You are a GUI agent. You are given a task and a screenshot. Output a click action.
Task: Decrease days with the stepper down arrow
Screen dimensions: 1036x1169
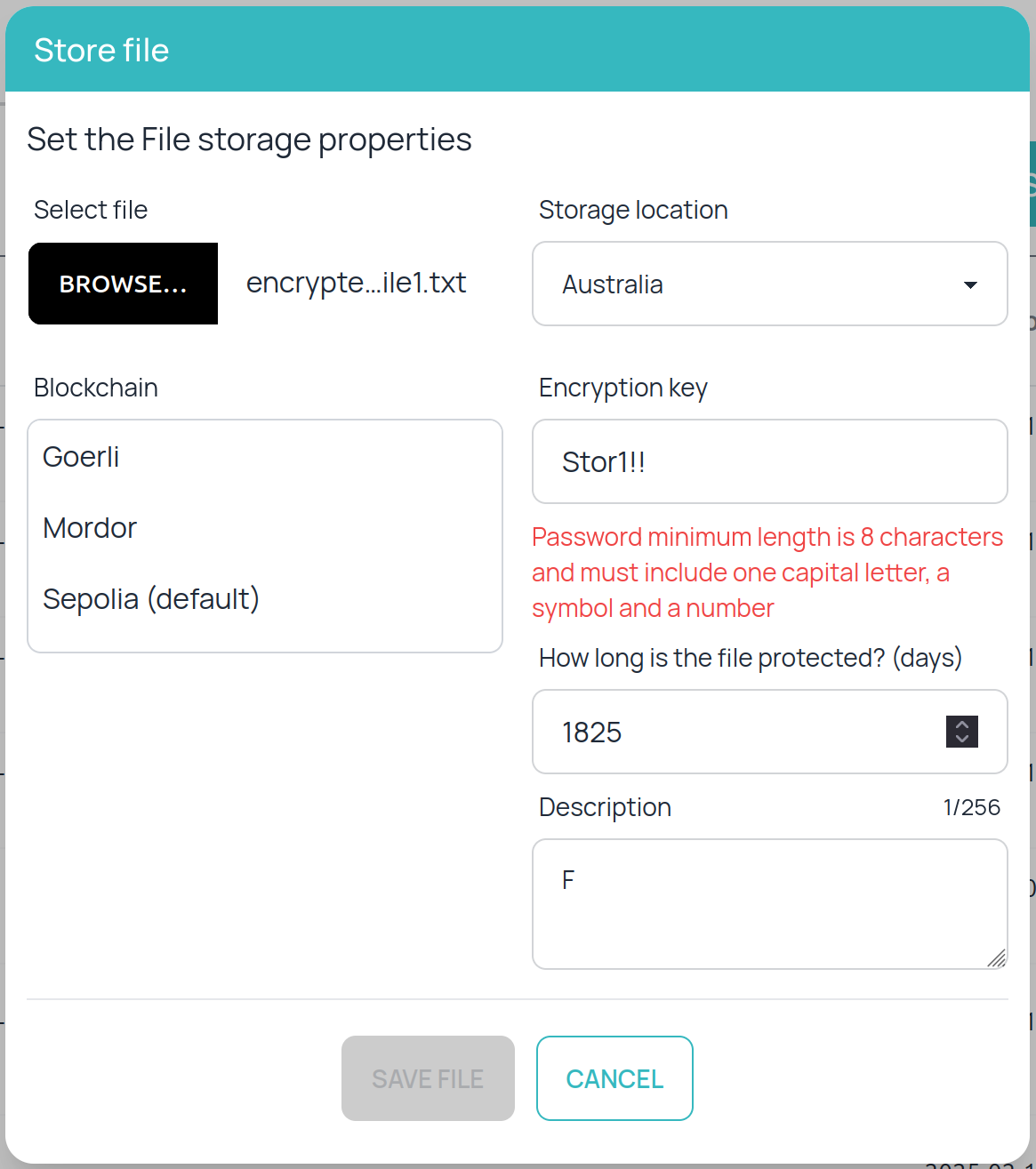(962, 739)
